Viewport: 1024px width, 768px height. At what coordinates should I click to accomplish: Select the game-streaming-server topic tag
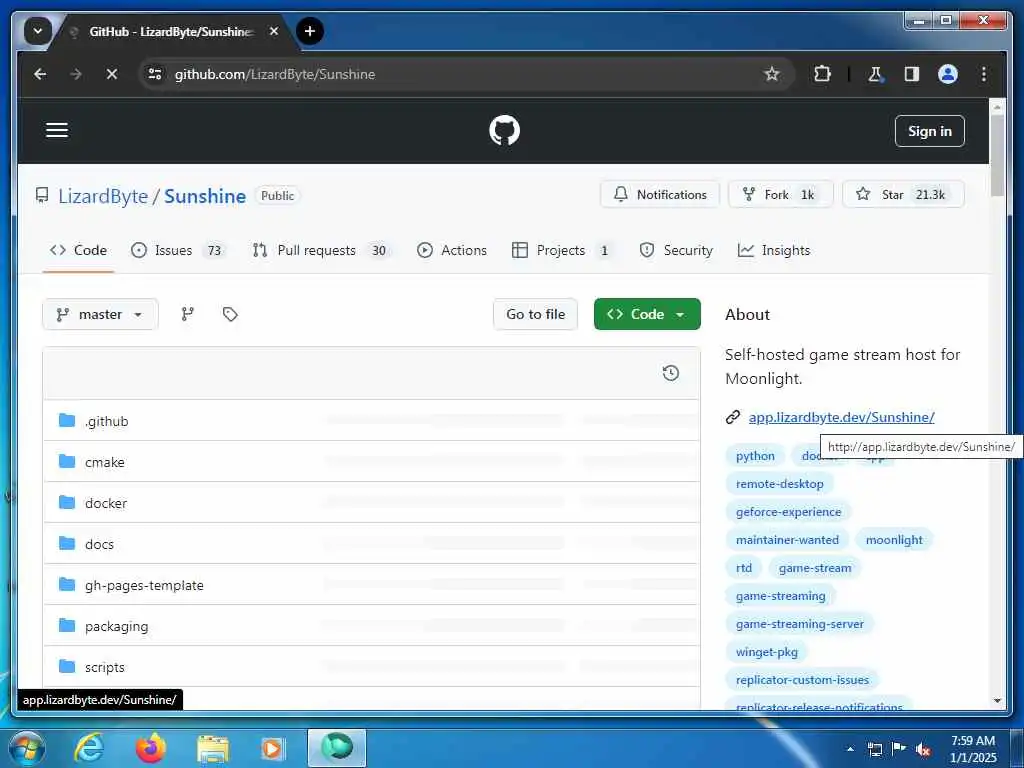799,624
